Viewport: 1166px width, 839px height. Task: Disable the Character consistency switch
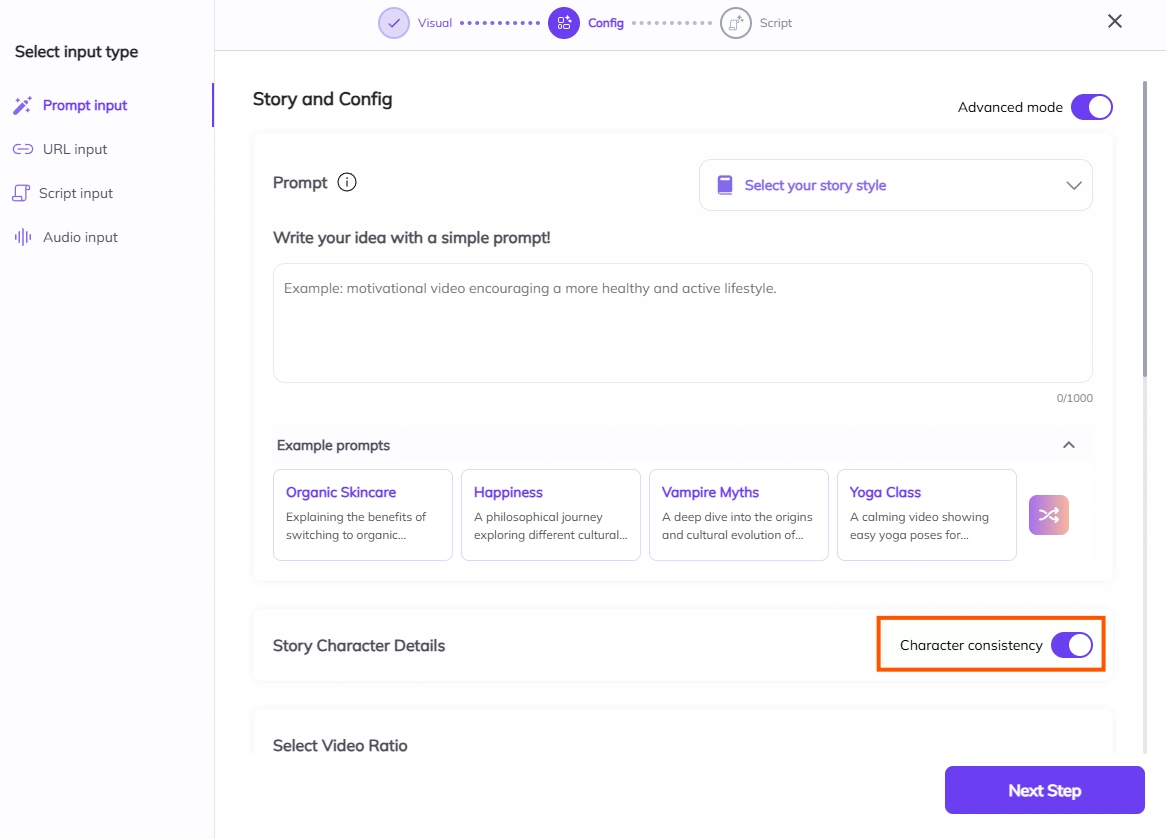click(1072, 645)
